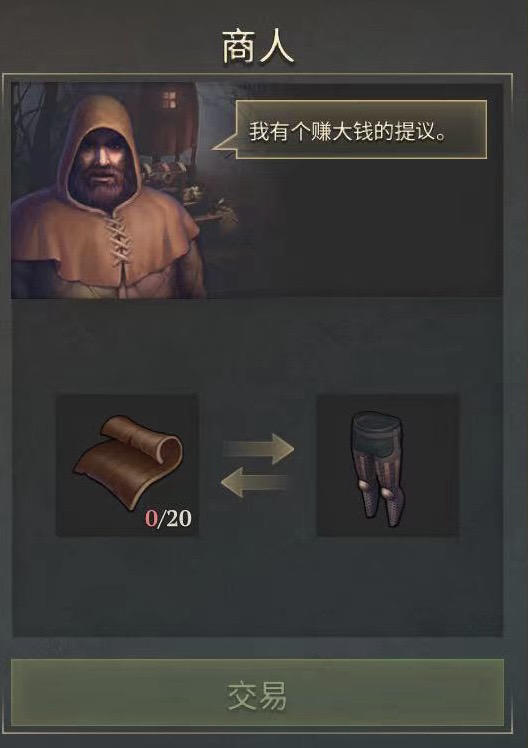Click the leather hide item icon

[127, 465]
